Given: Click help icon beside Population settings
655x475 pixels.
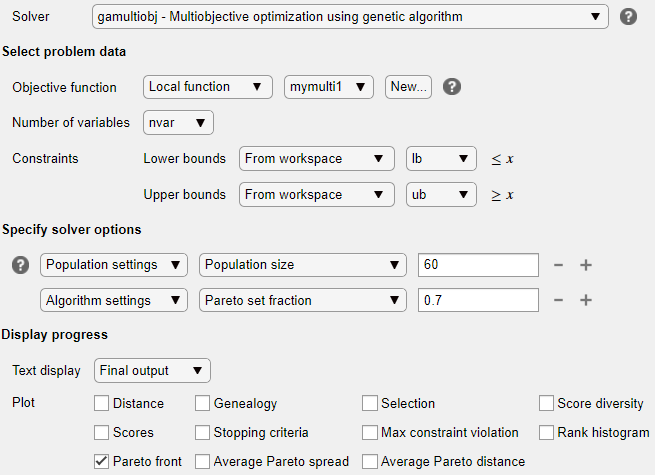Looking at the screenshot, I should click(20, 265).
